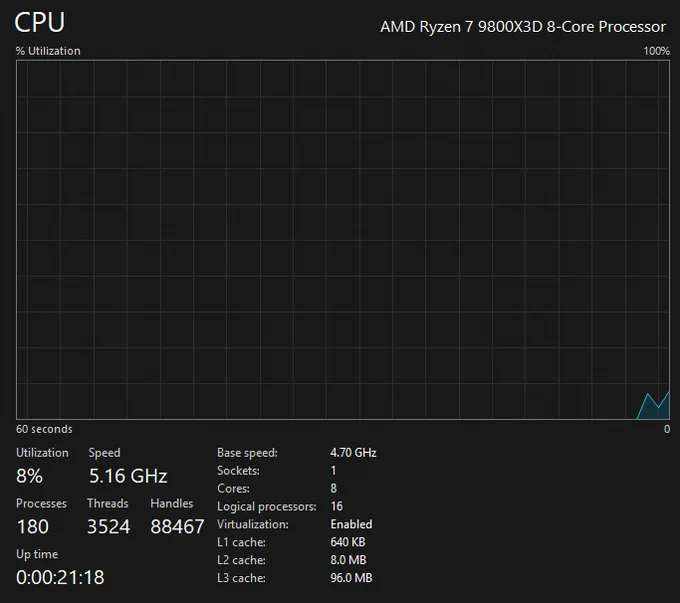This screenshot has height=603, width=680.
Task: Click the 100% graph scale label
Action: (656, 51)
